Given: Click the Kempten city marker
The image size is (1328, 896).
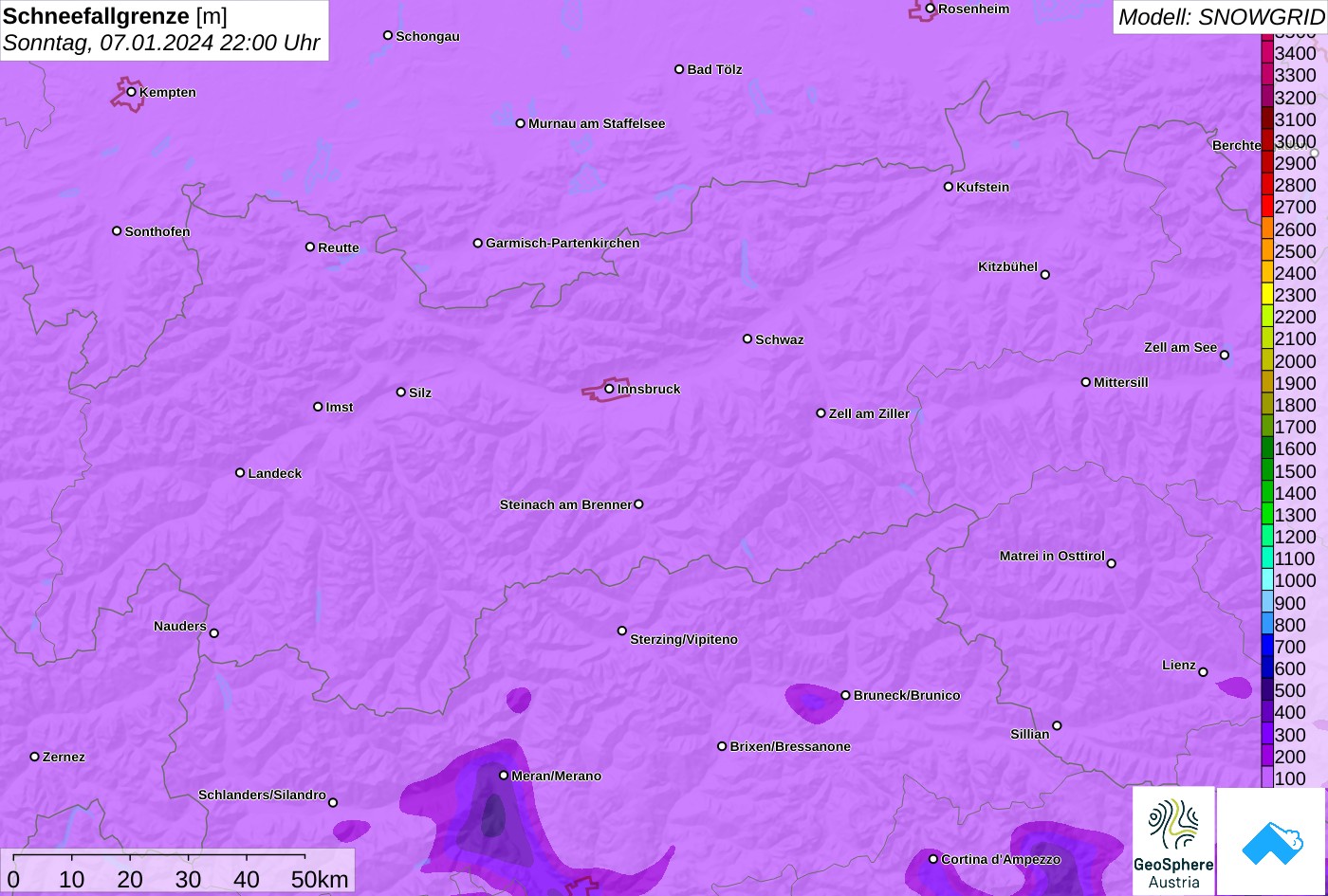Looking at the screenshot, I should pyautogui.click(x=132, y=92).
